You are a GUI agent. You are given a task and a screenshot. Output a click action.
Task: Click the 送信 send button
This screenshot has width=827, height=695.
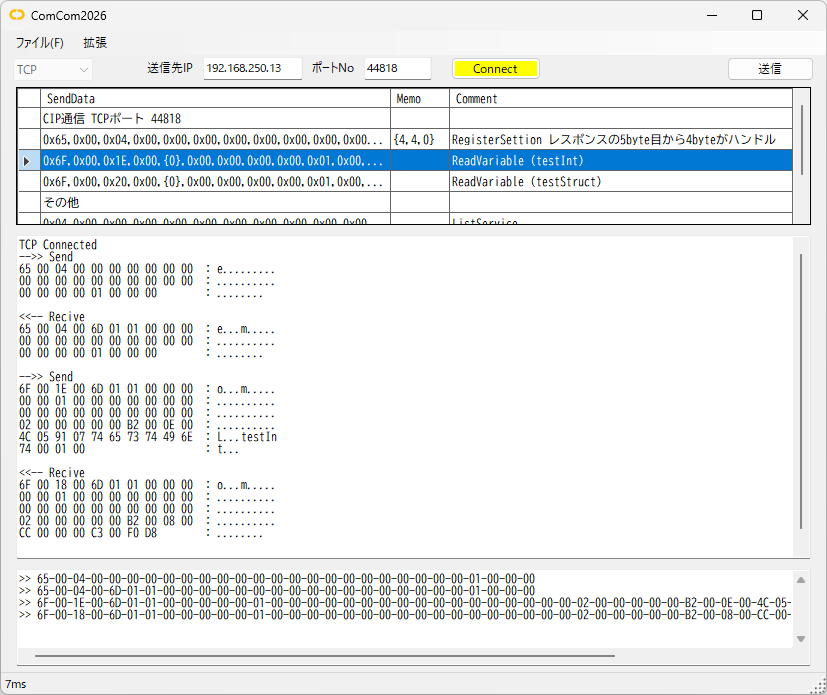click(x=770, y=69)
